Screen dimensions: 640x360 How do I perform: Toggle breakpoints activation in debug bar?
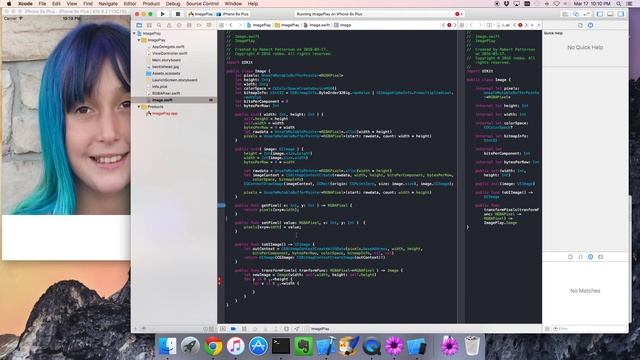[233, 329]
